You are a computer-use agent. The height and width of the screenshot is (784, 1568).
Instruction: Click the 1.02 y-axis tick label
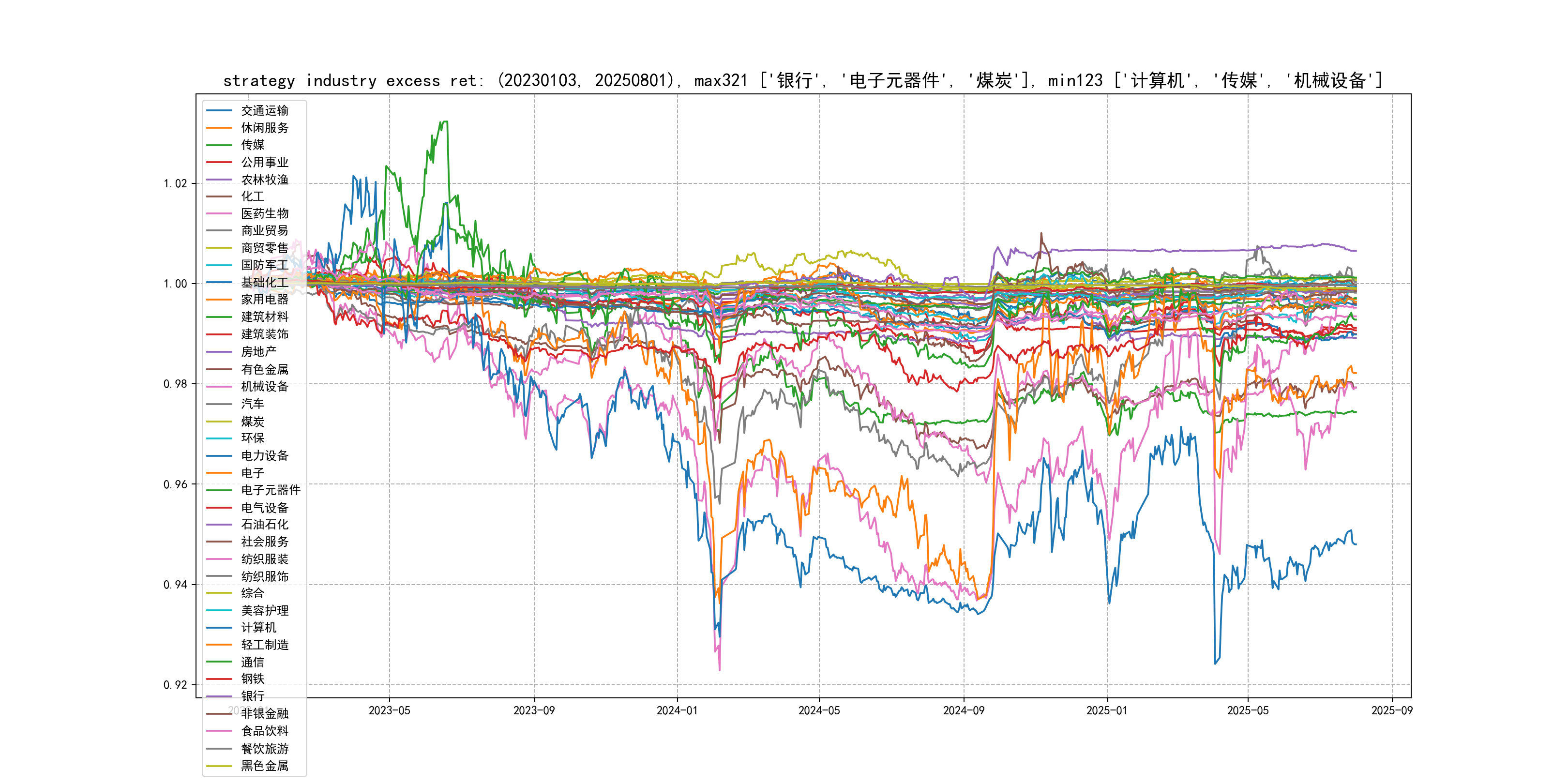(175, 184)
